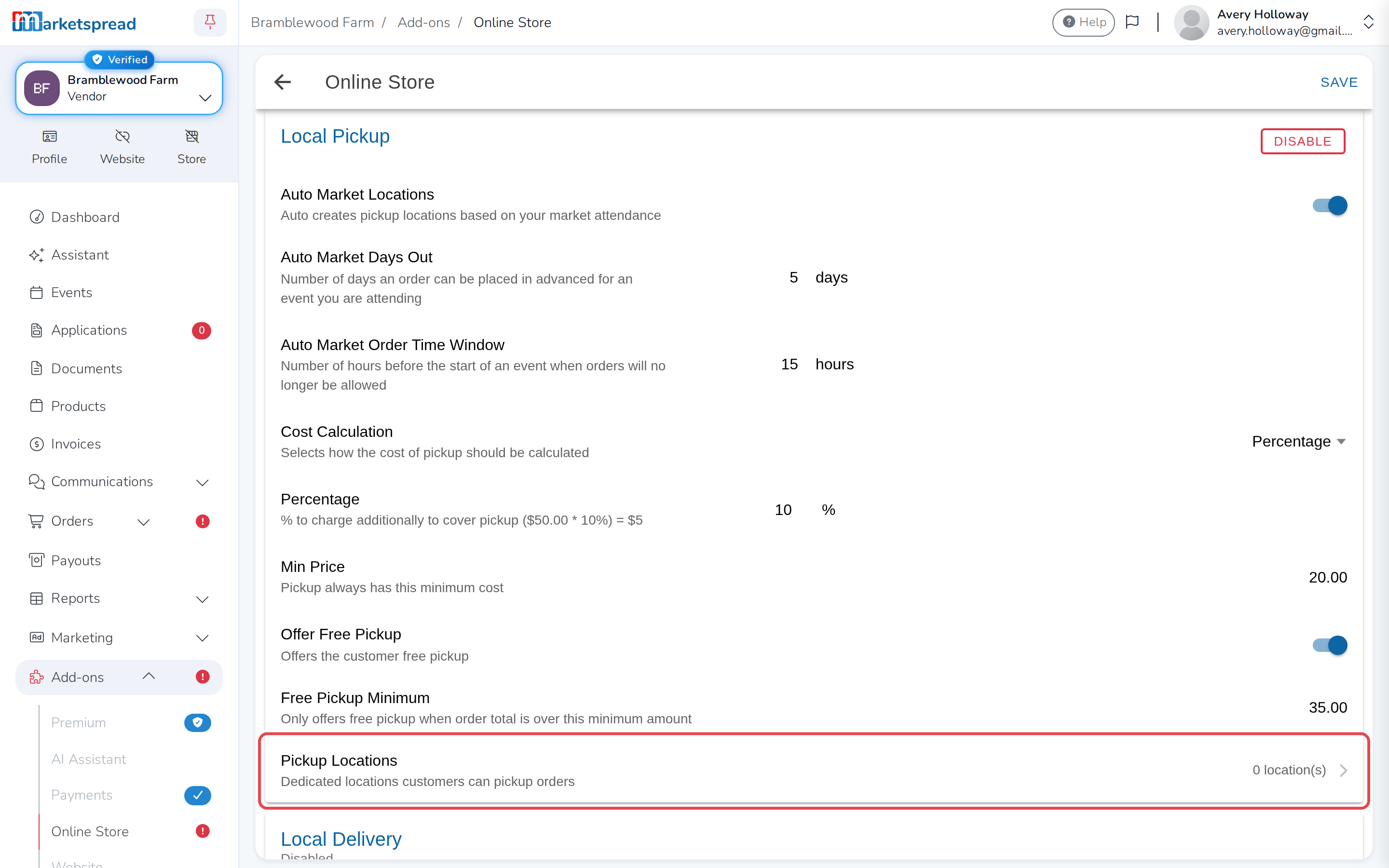Open the user account switcher arrows

pyautogui.click(x=1368, y=22)
